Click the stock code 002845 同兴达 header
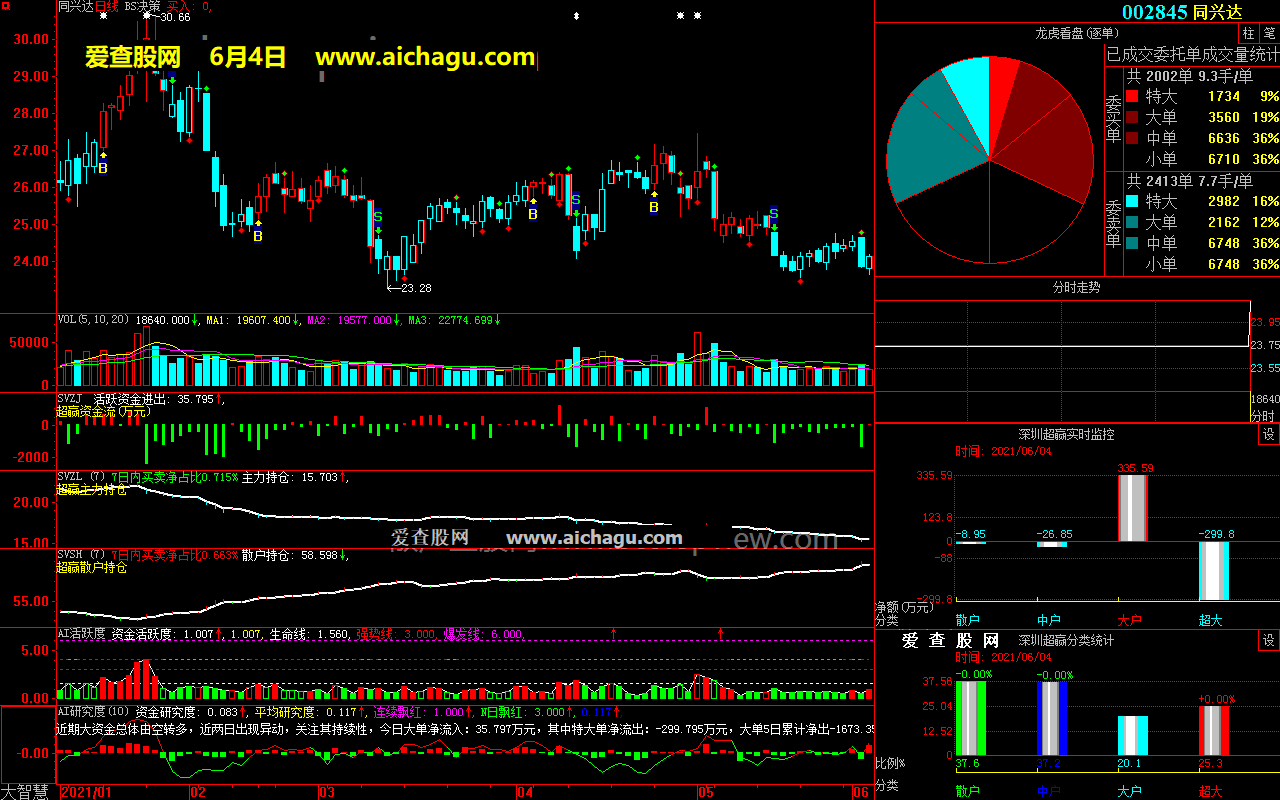This screenshot has height=800, width=1280. tap(1181, 12)
